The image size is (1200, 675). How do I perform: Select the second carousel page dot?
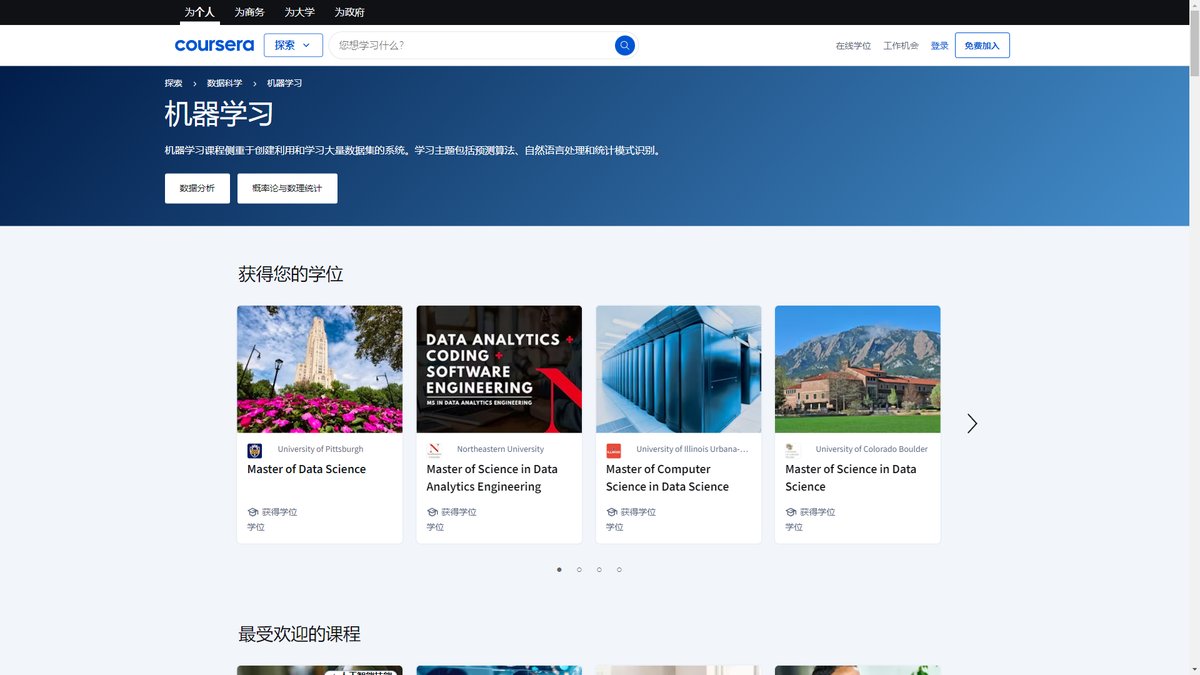tap(579, 569)
